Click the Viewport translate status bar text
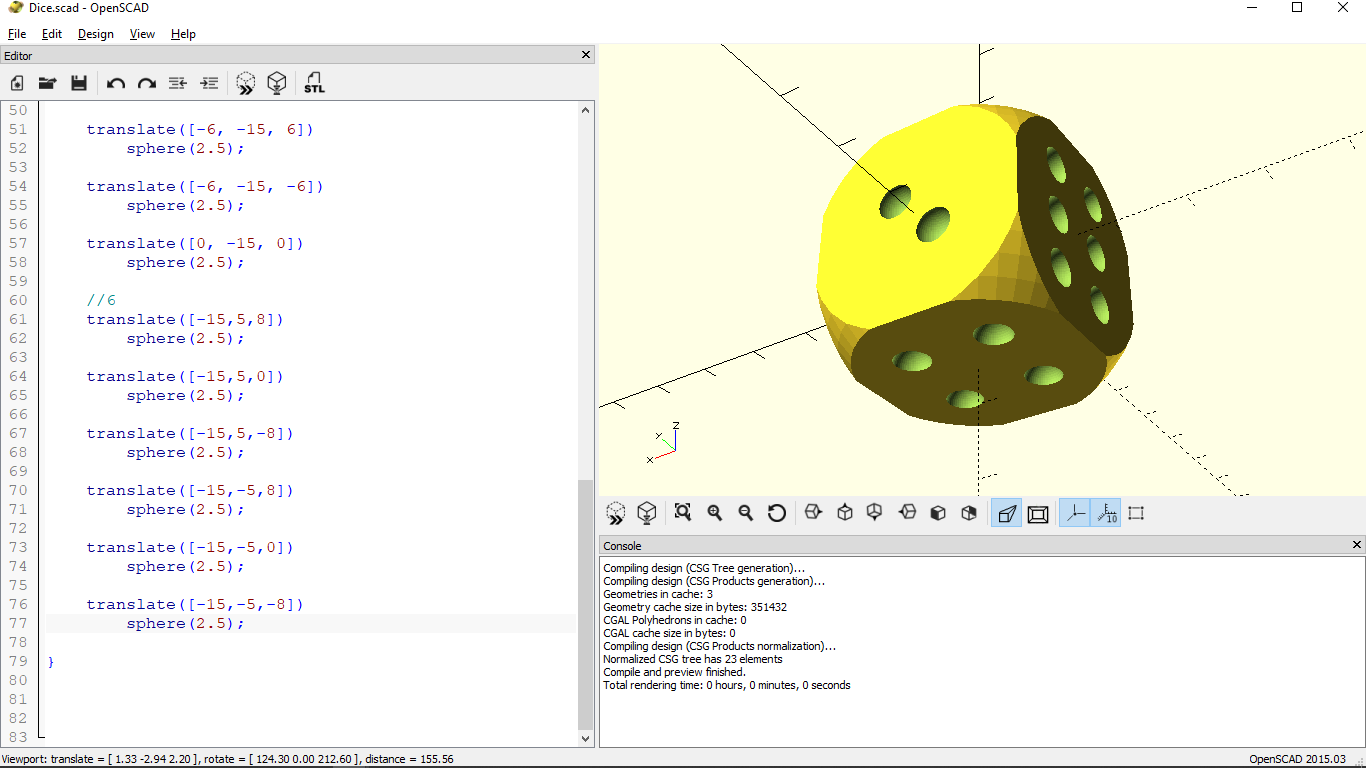The width and height of the screenshot is (1366, 768). coord(228,759)
